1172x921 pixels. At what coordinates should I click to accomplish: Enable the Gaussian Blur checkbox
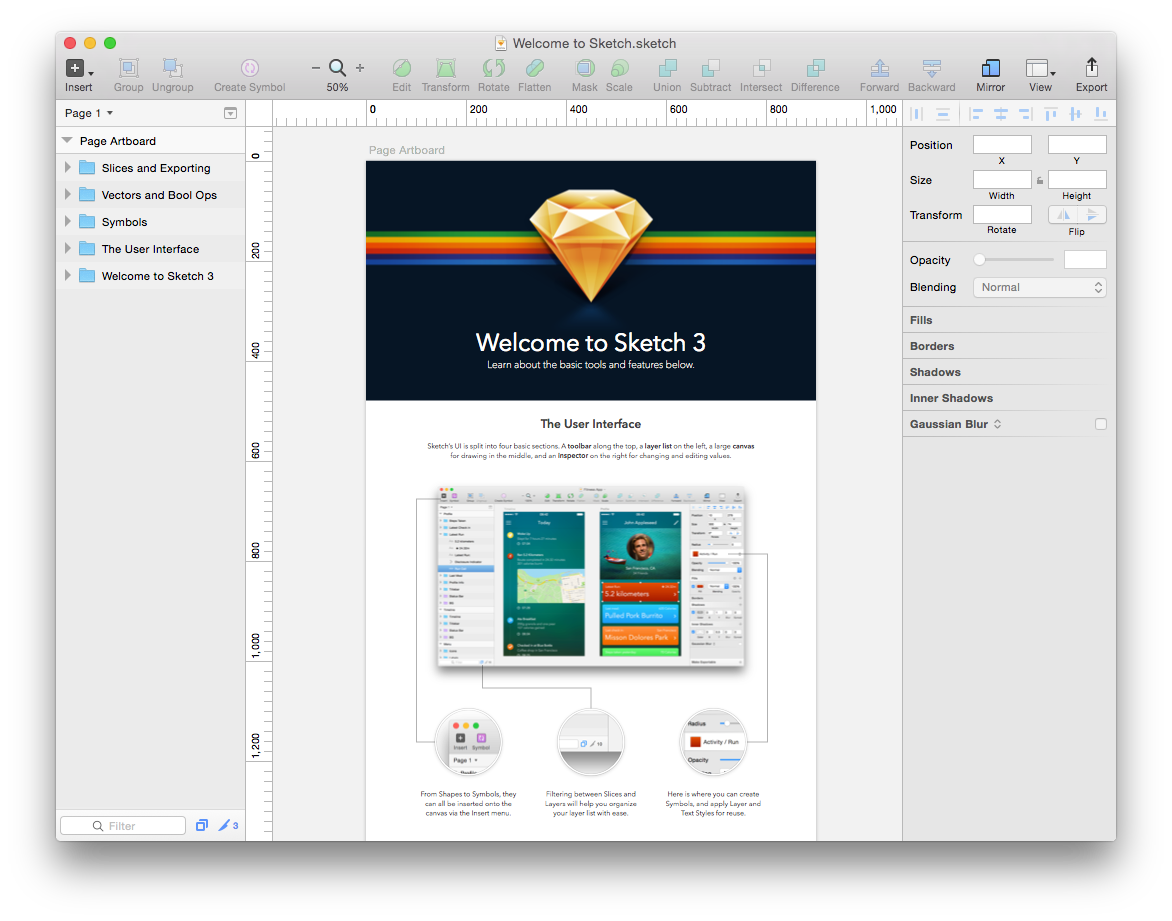pos(1100,423)
